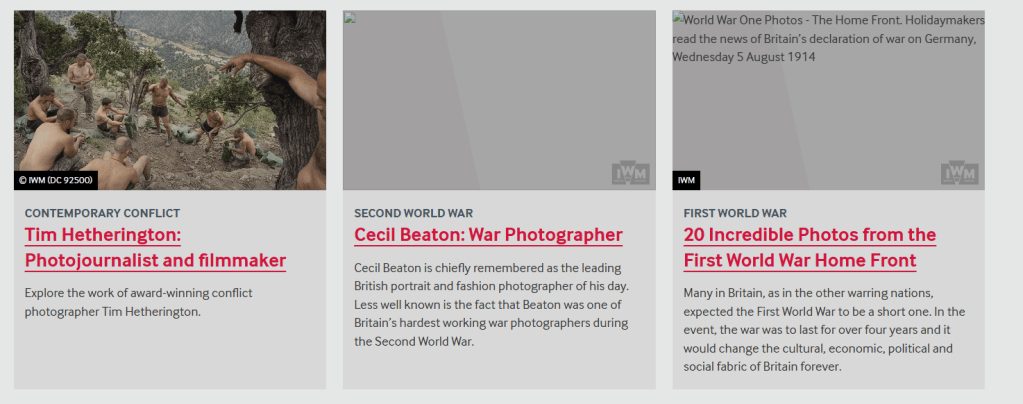
Task: Click the Holidaymakers alt text on image
Action: coord(828,38)
